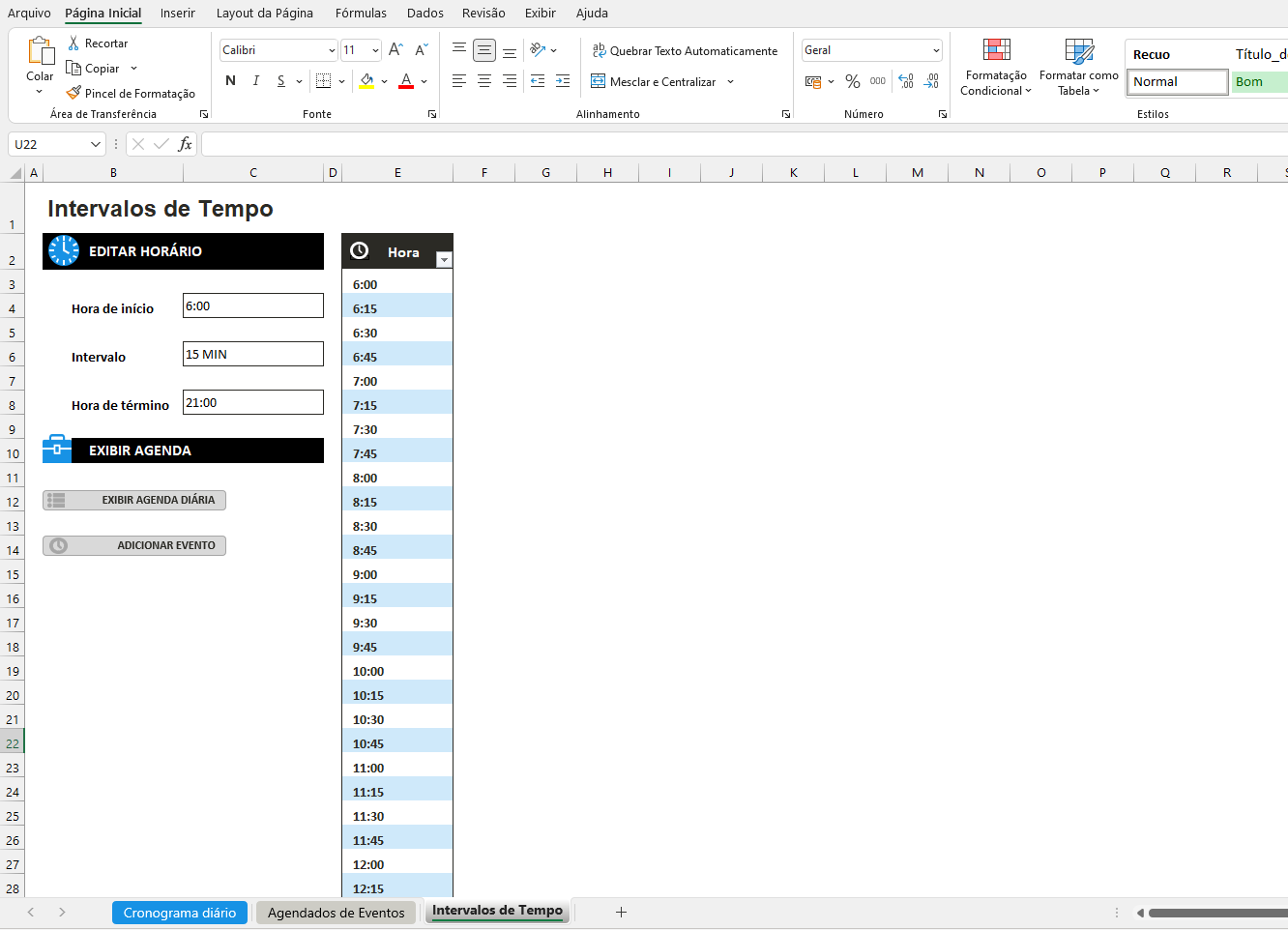Toggle italic formatting (I)
The image size is (1288, 930).
coord(255,81)
